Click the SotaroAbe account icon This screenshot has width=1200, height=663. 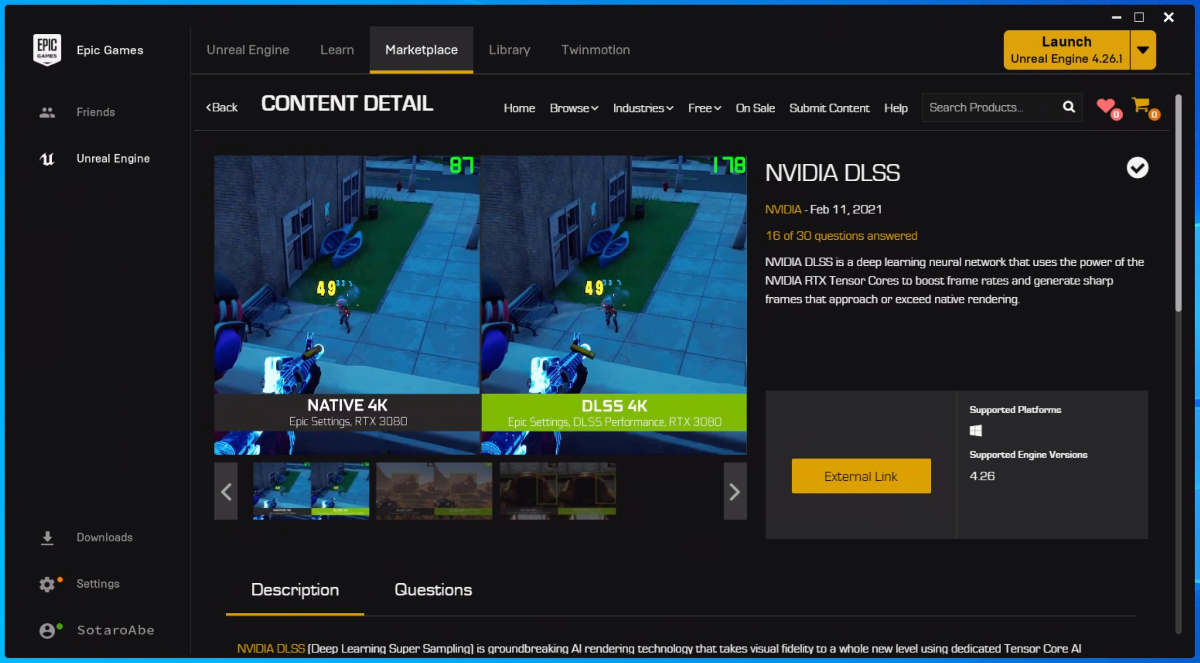click(x=47, y=630)
